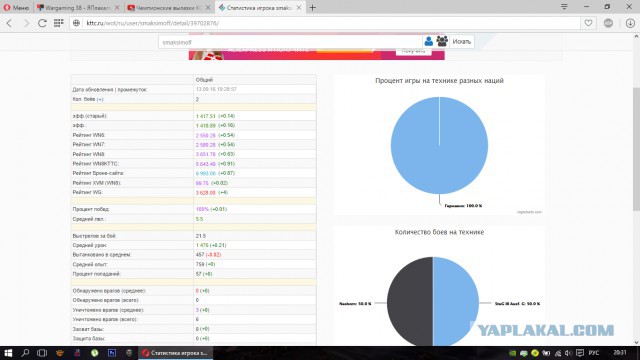640x360 pixels.
Task: Reload the current page
Action: [x=42, y=23]
